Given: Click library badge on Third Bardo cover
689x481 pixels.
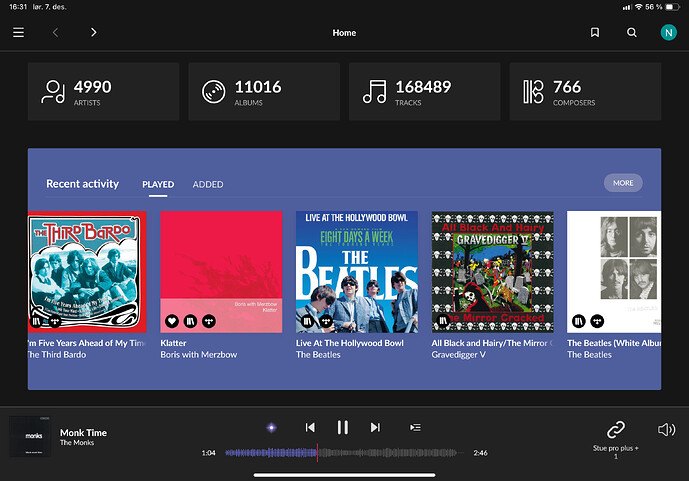Looking at the screenshot, I should point(36,321).
